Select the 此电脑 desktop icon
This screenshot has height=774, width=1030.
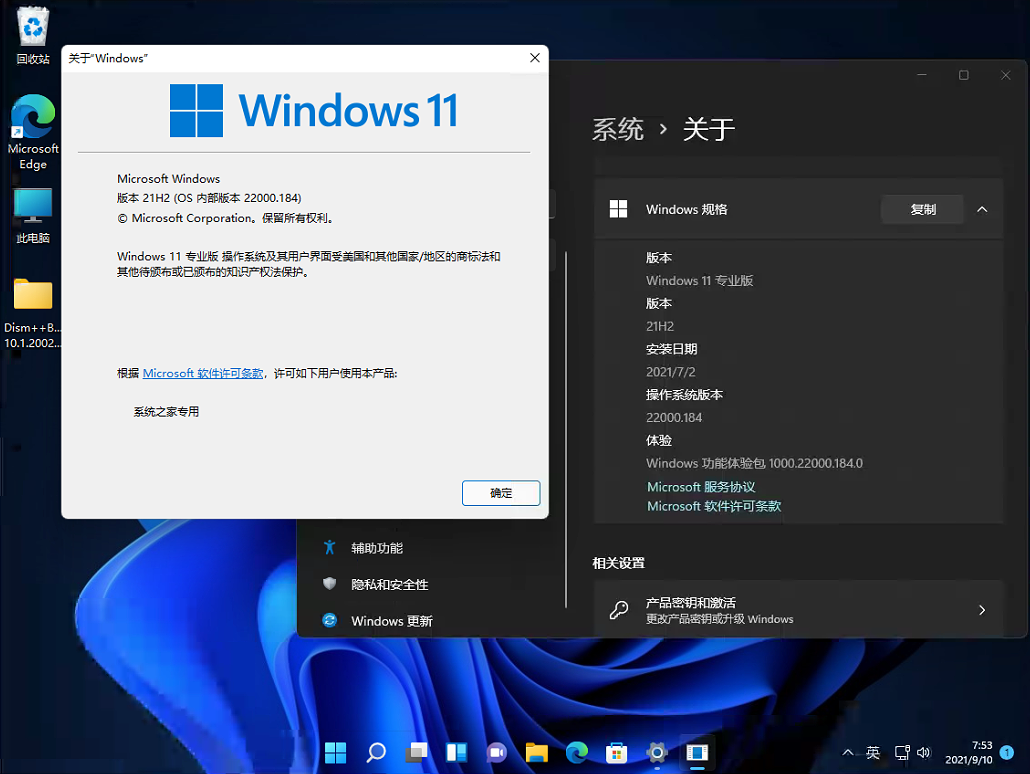click(x=33, y=216)
